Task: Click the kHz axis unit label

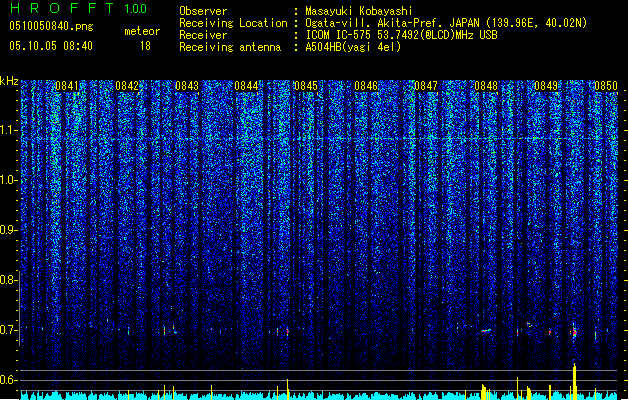Action: pyautogui.click(x=9, y=81)
